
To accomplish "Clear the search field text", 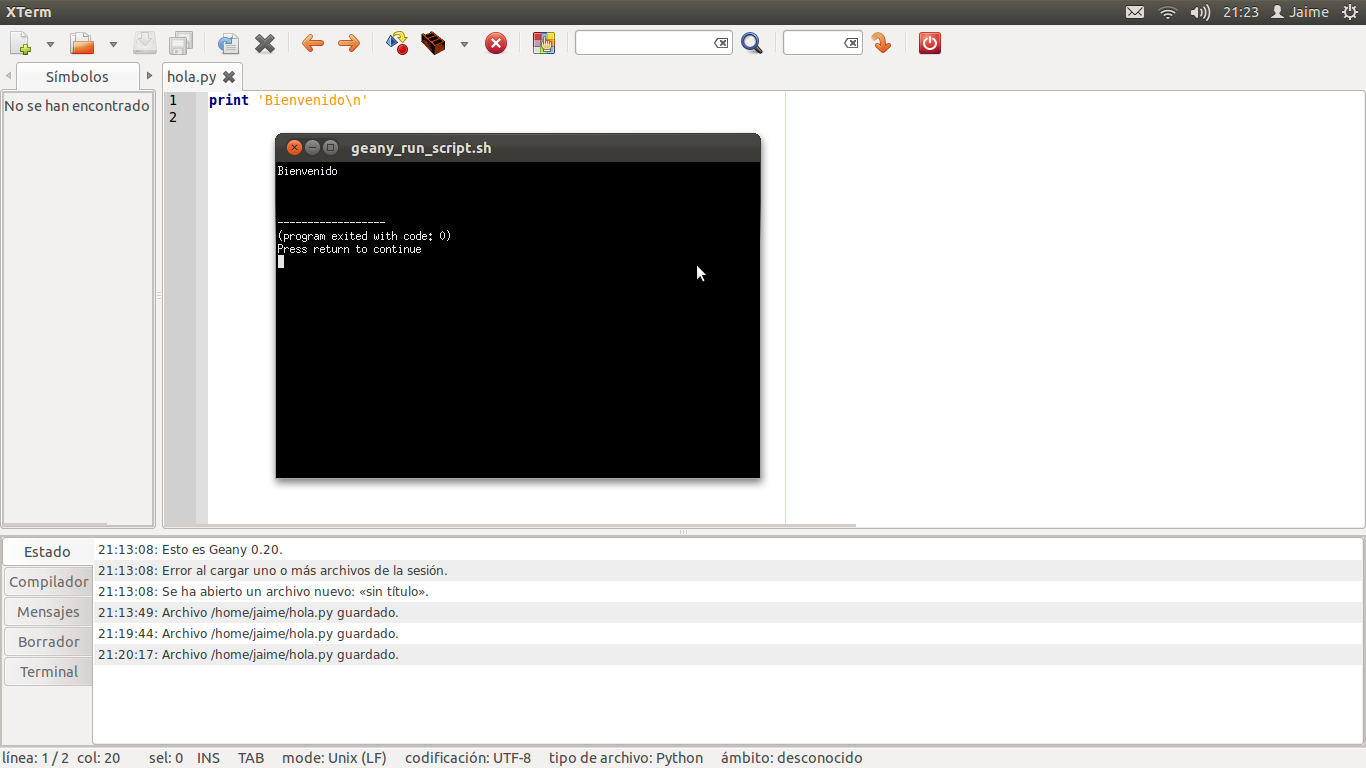I will [721, 43].
